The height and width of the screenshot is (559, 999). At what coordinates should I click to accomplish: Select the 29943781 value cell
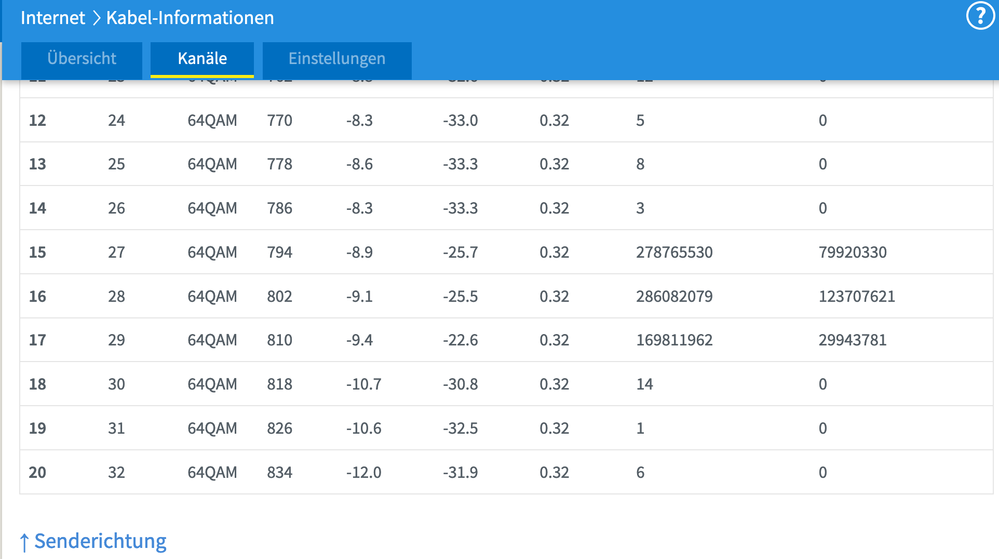[x=852, y=340]
